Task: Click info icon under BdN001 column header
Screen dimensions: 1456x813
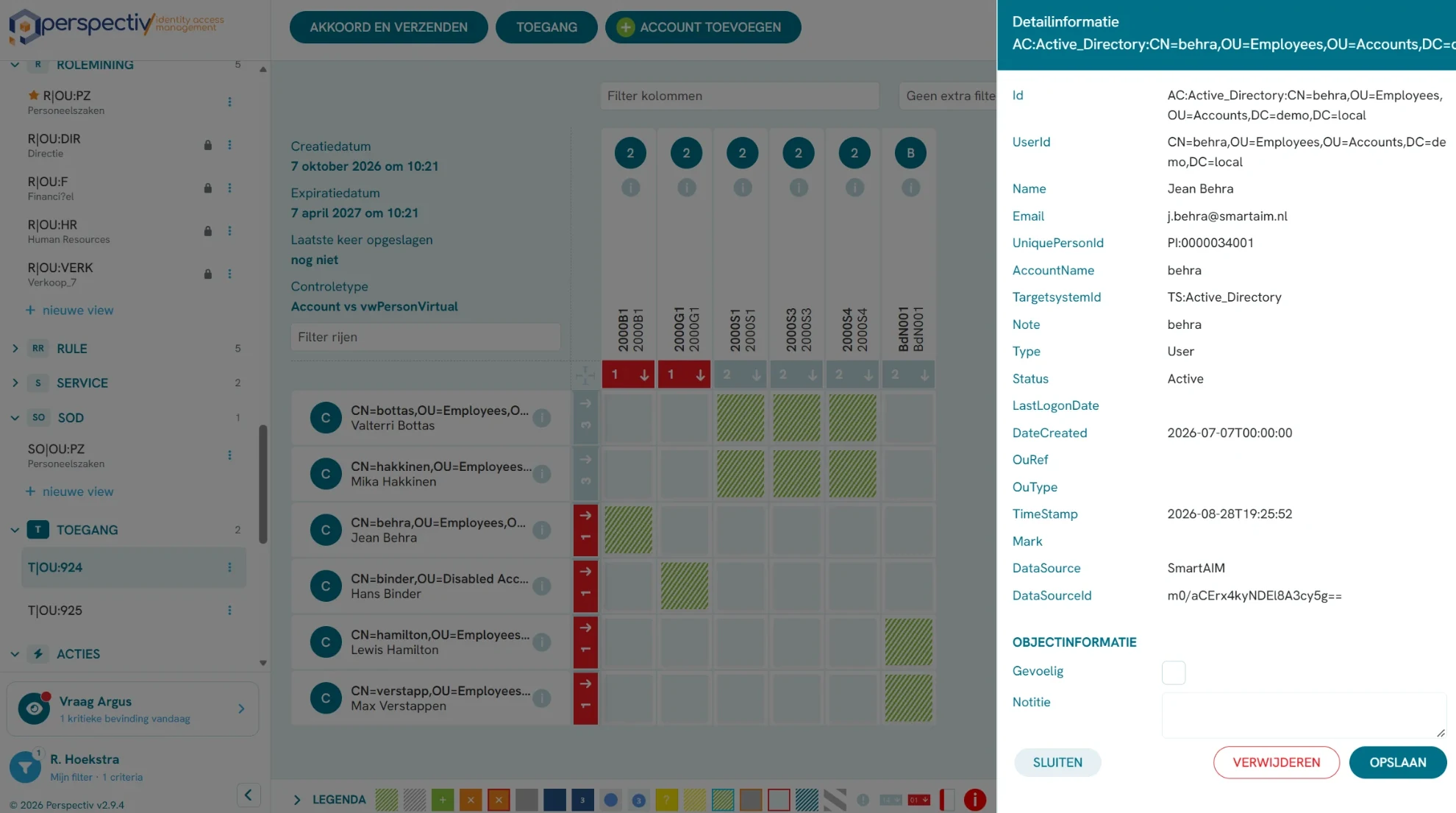Action: click(x=910, y=188)
